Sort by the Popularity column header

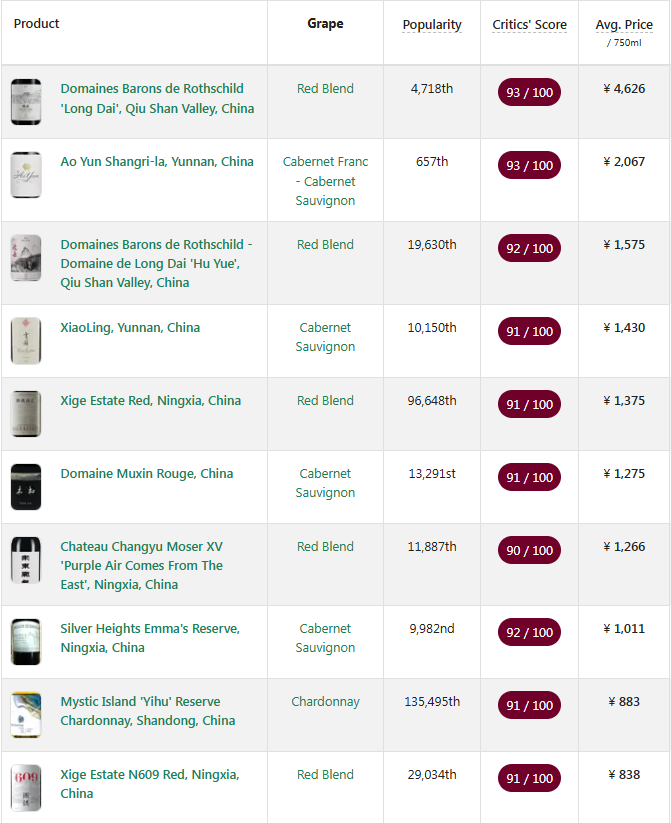pos(432,25)
